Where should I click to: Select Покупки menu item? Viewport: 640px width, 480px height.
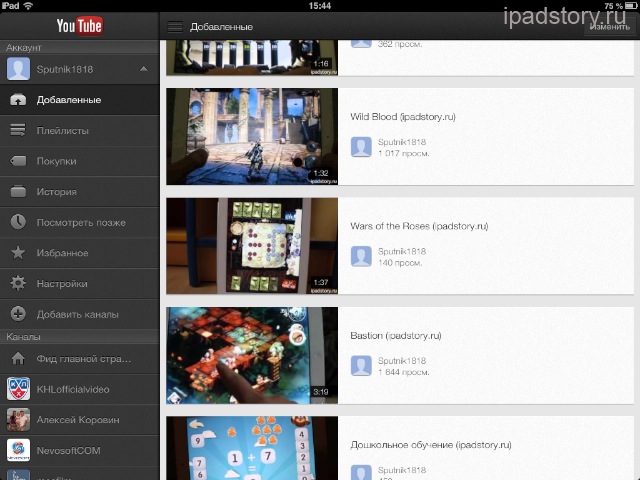pos(80,161)
